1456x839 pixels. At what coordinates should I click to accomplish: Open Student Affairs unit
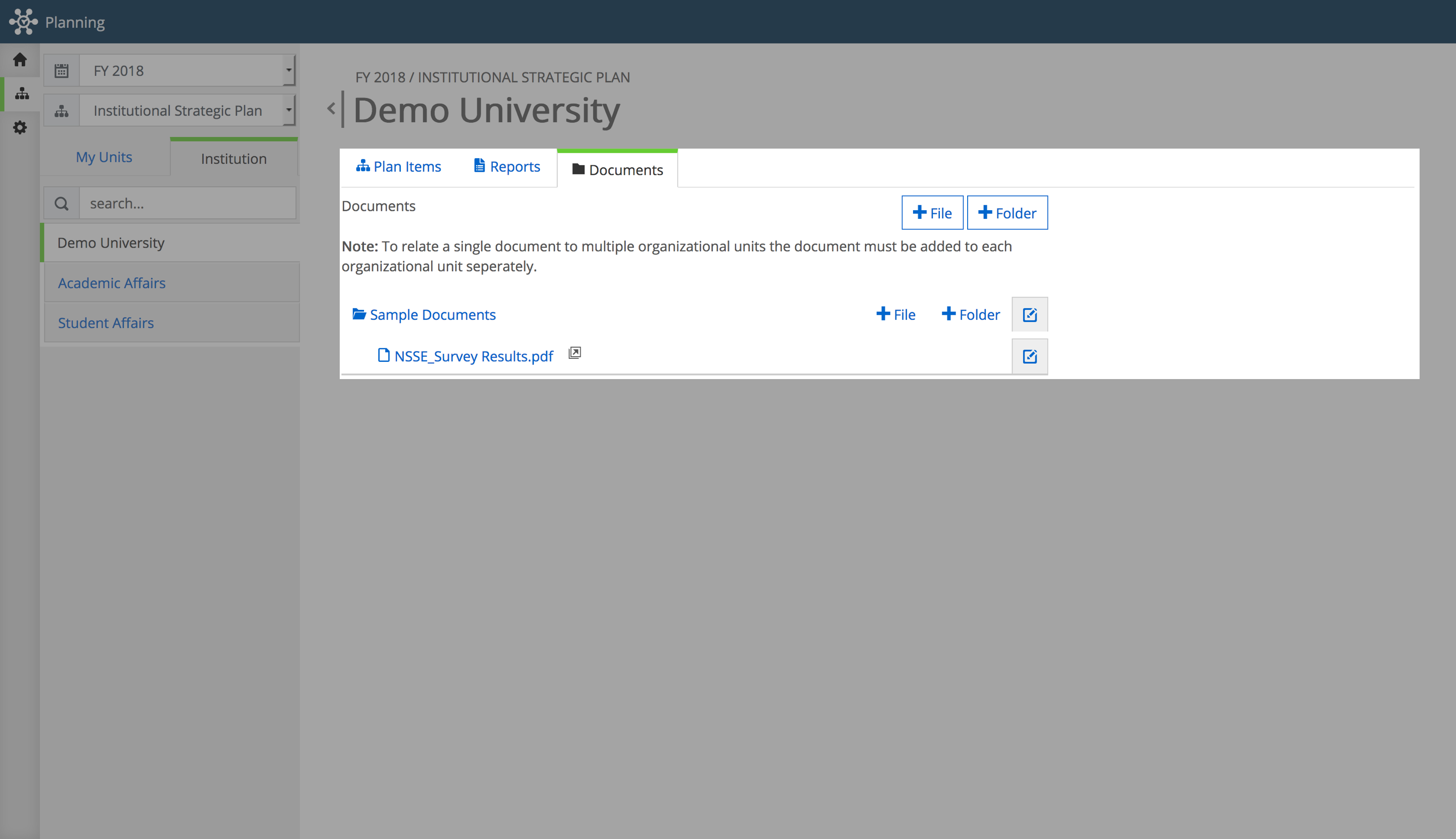(x=172, y=322)
